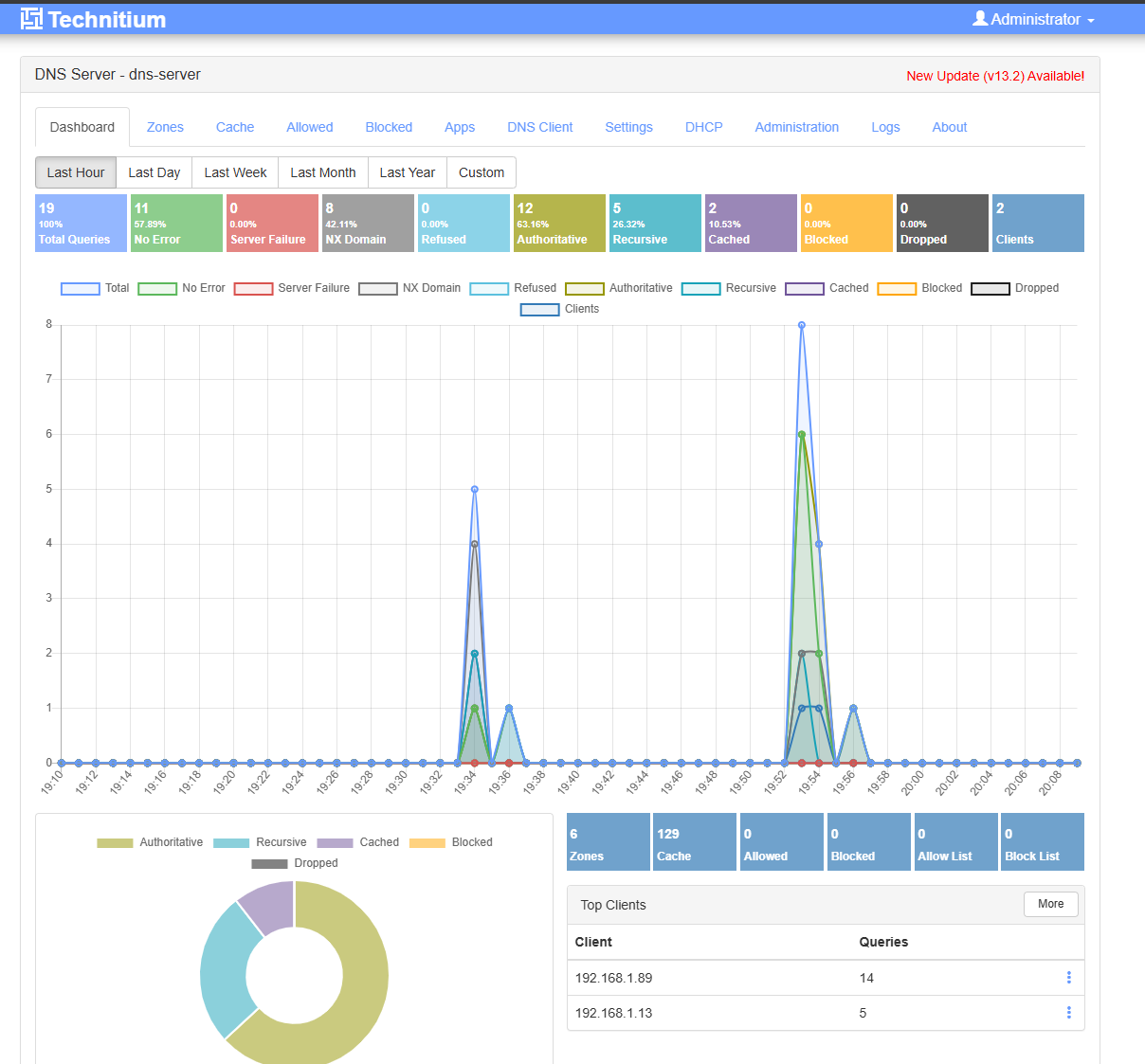Click Blocked swatch in donut chart legend
Viewport: 1145px width, 1064px height.
click(x=427, y=842)
